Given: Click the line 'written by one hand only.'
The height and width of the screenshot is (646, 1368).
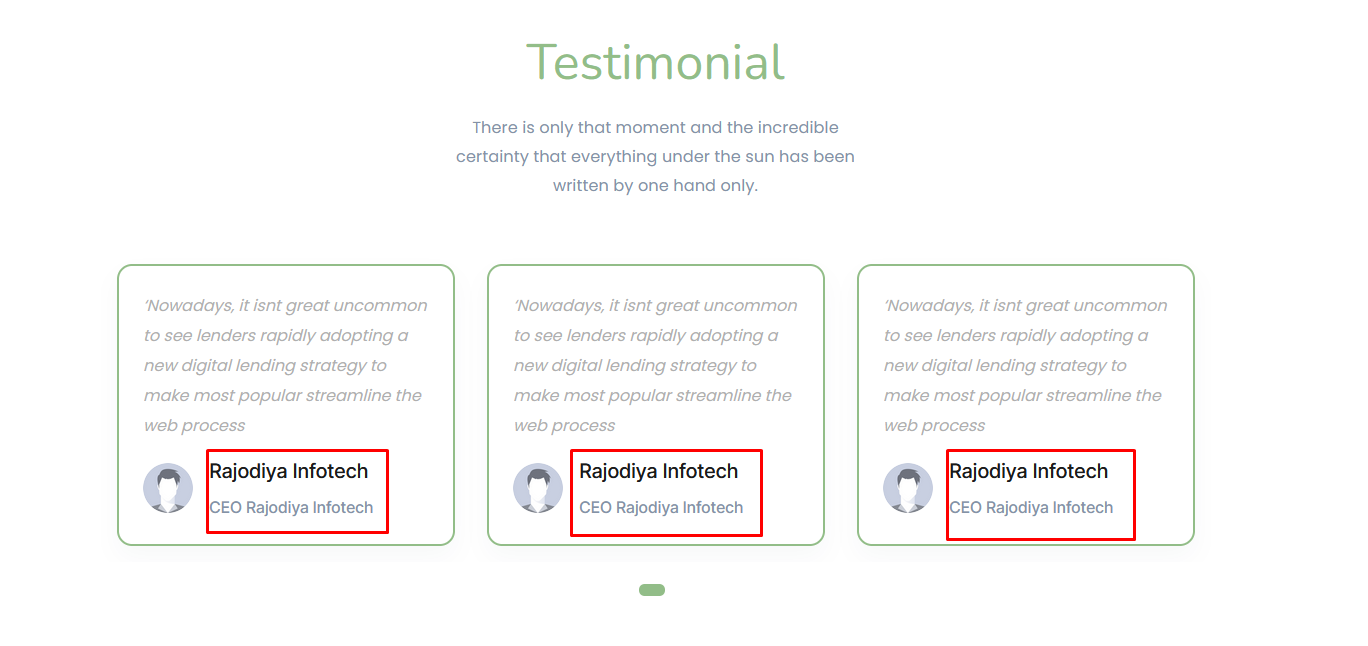Looking at the screenshot, I should coord(655,185).
